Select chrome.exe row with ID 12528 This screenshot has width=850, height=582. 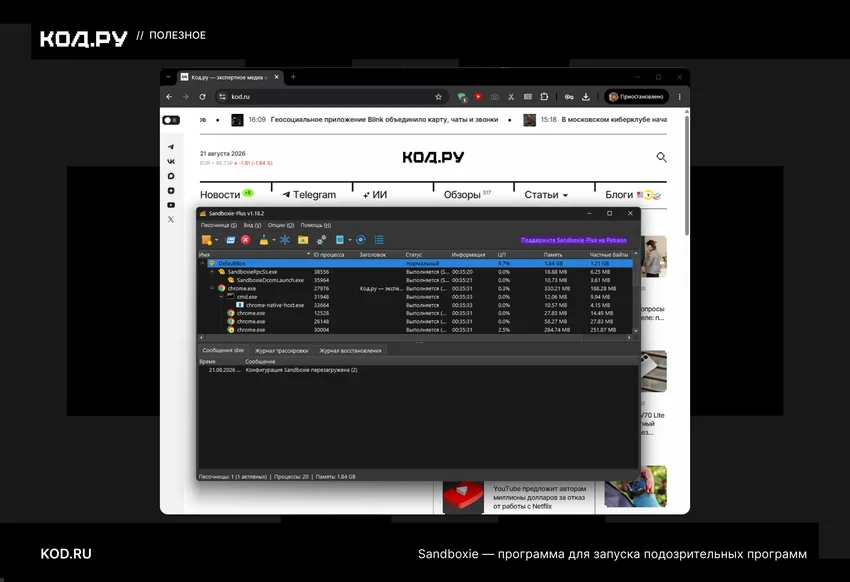pyautogui.click(x=415, y=313)
